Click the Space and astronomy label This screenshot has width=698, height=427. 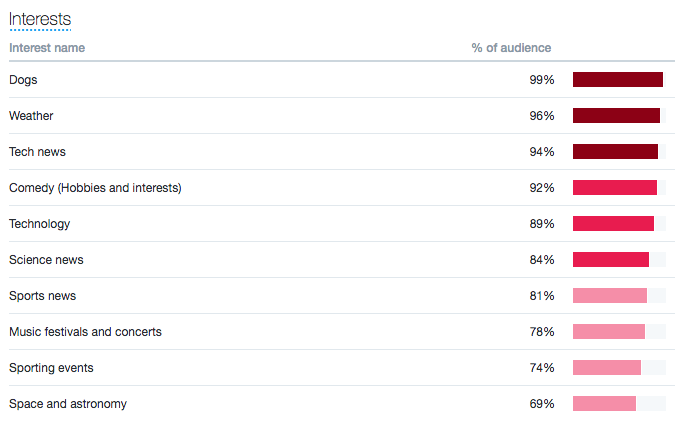point(68,404)
